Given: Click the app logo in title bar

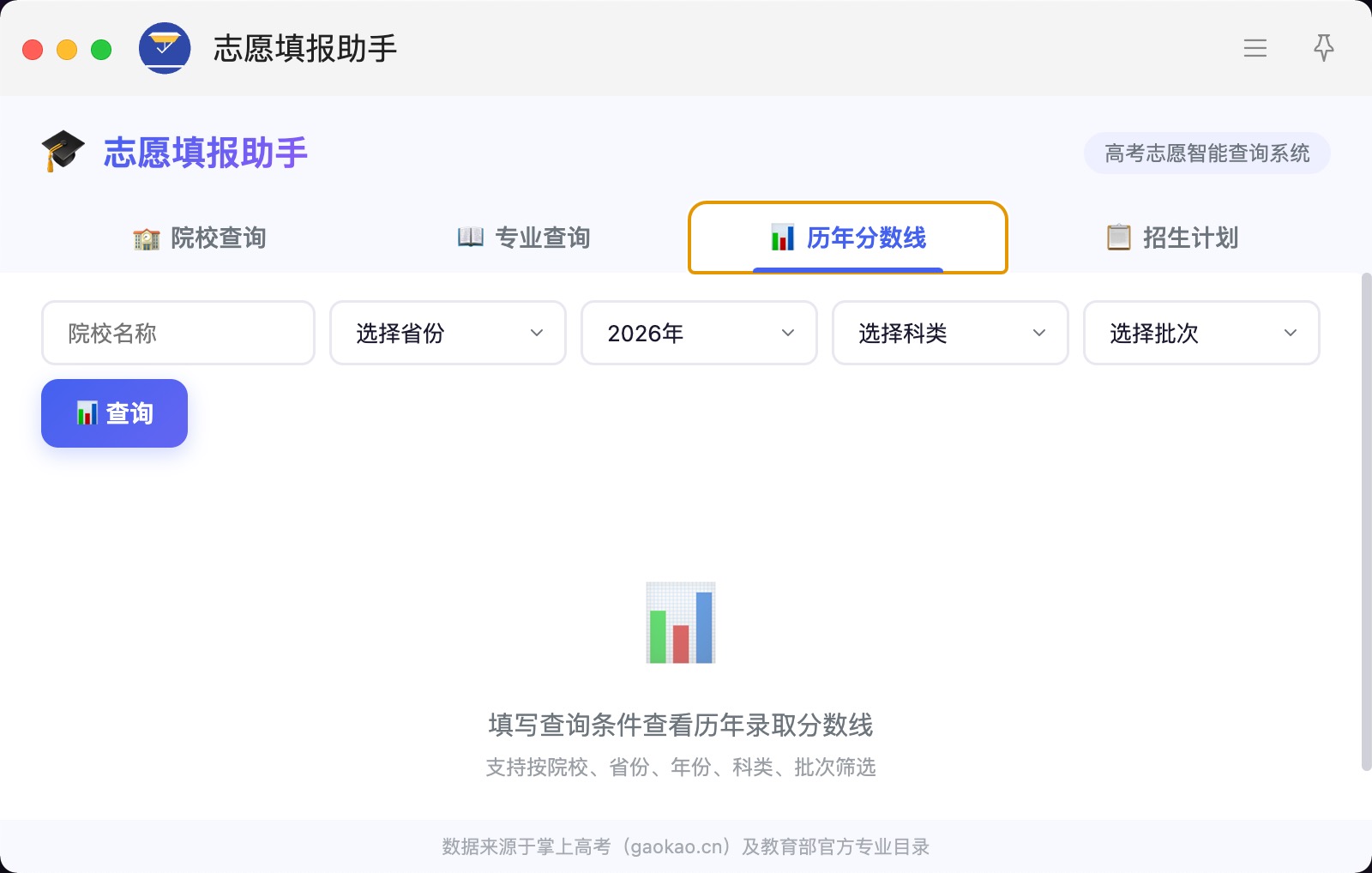Looking at the screenshot, I should pos(165,48).
